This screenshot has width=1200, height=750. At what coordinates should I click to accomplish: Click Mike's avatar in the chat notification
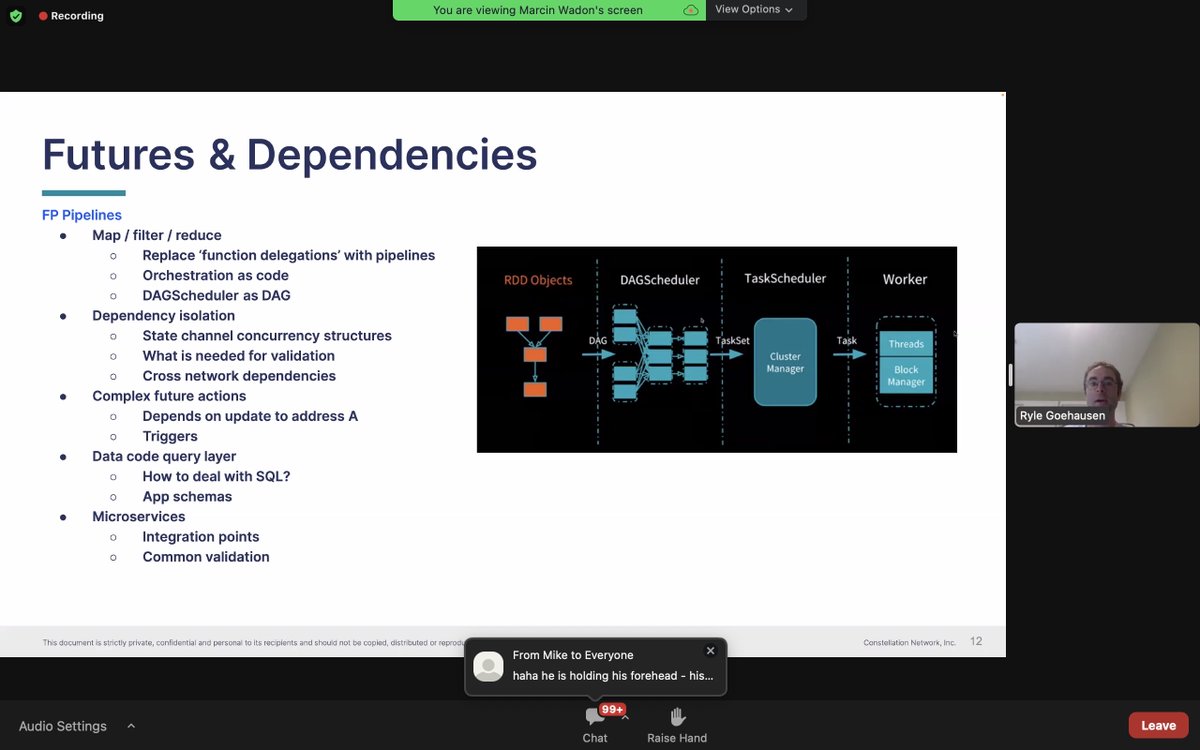pyautogui.click(x=488, y=666)
